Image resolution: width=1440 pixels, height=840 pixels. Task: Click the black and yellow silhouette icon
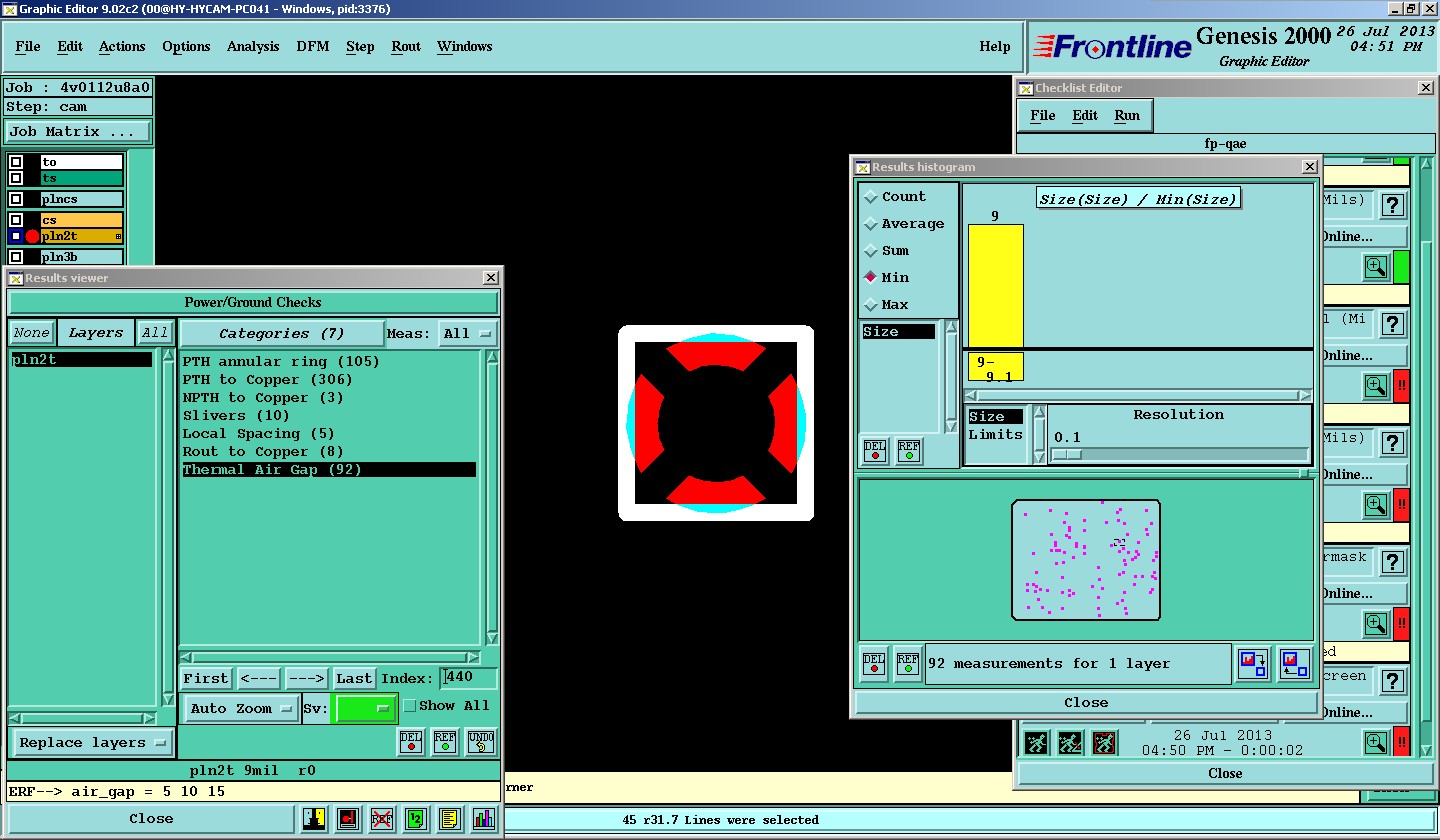point(315,819)
